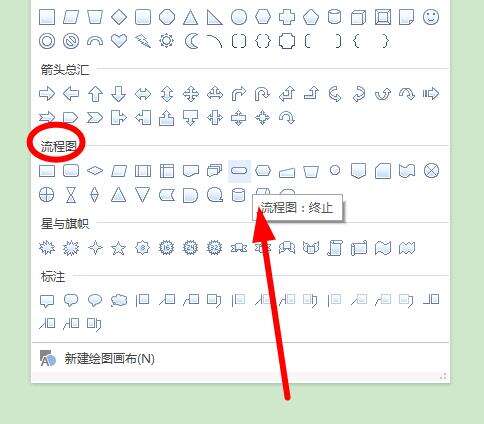Select the vertical scroll shape
Screen dimensions: 484x424
[x=334, y=248]
